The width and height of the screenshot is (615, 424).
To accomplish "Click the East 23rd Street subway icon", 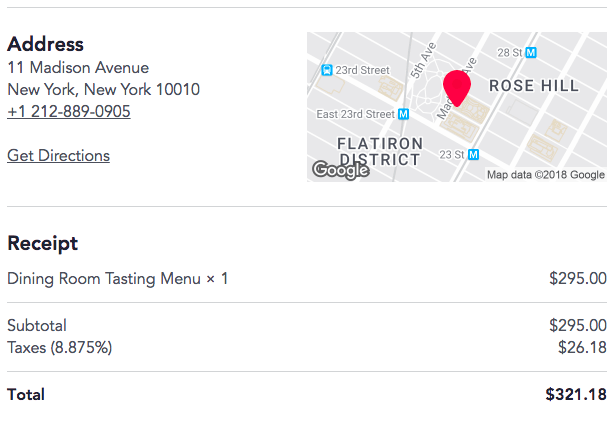I will [403, 114].
